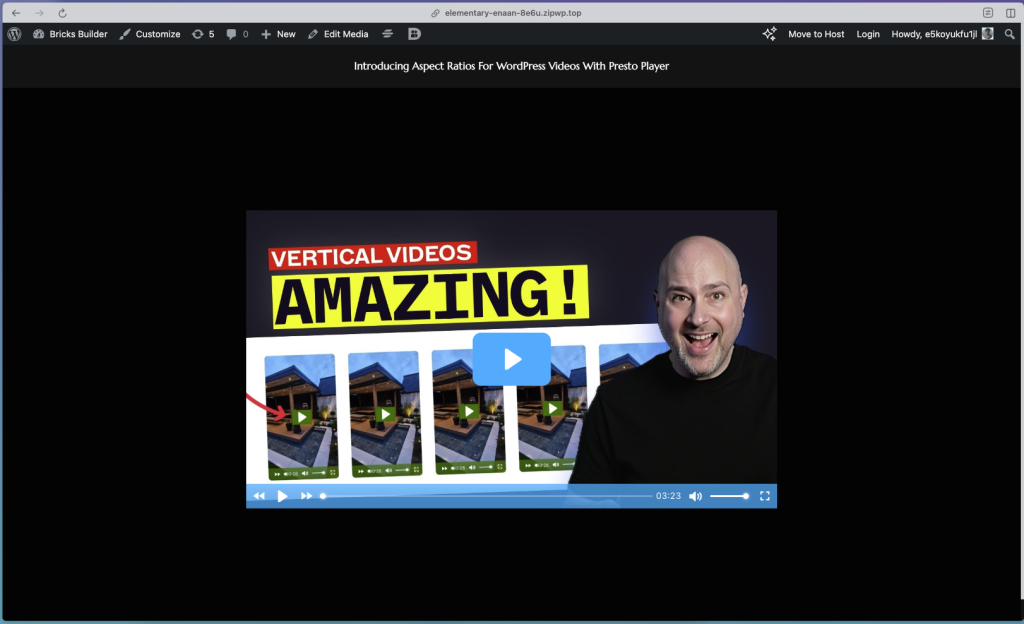Image resolution: width=1024 pixels, height=624 pixels.
Task: Start the video with the large blue play button
Action: point(511,359)
